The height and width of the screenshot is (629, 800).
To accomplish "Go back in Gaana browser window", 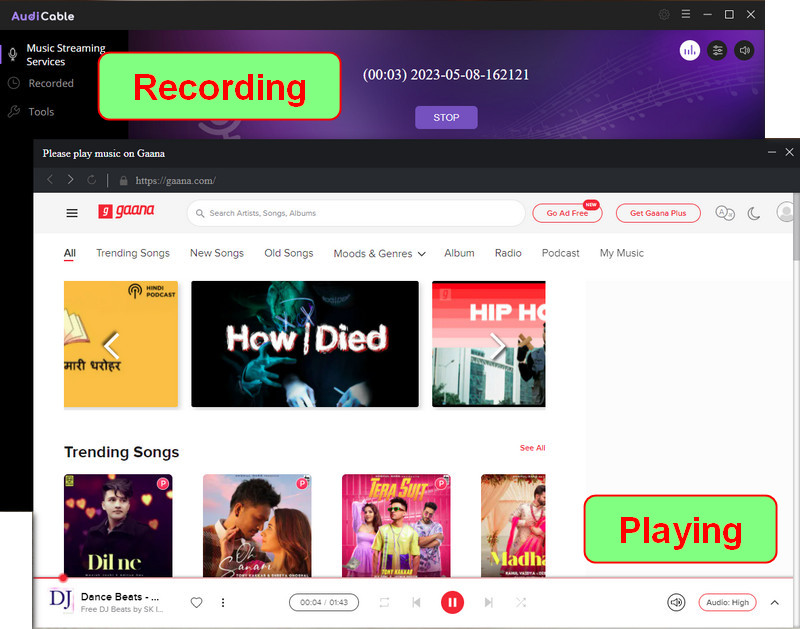I will tap(50, 180).
